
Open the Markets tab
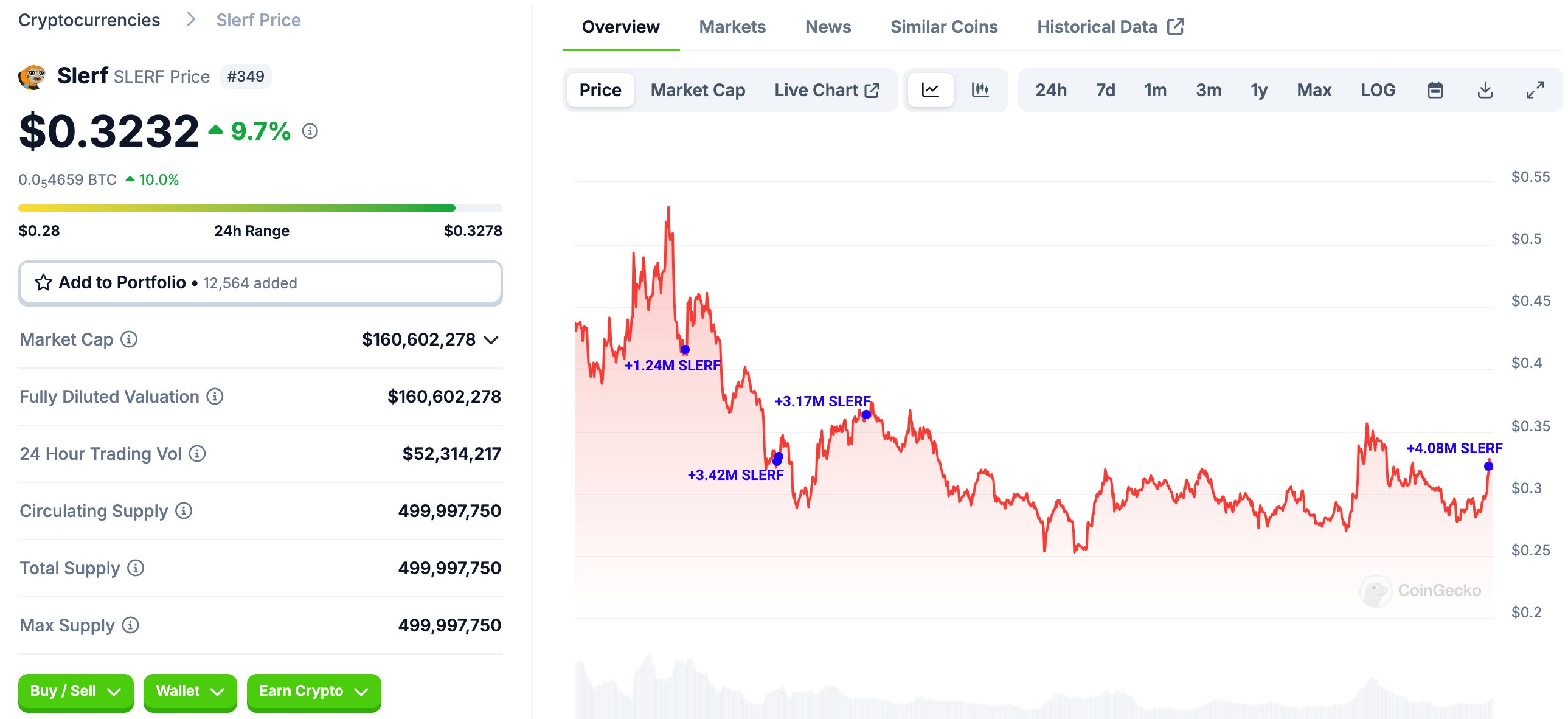[732, 27]
